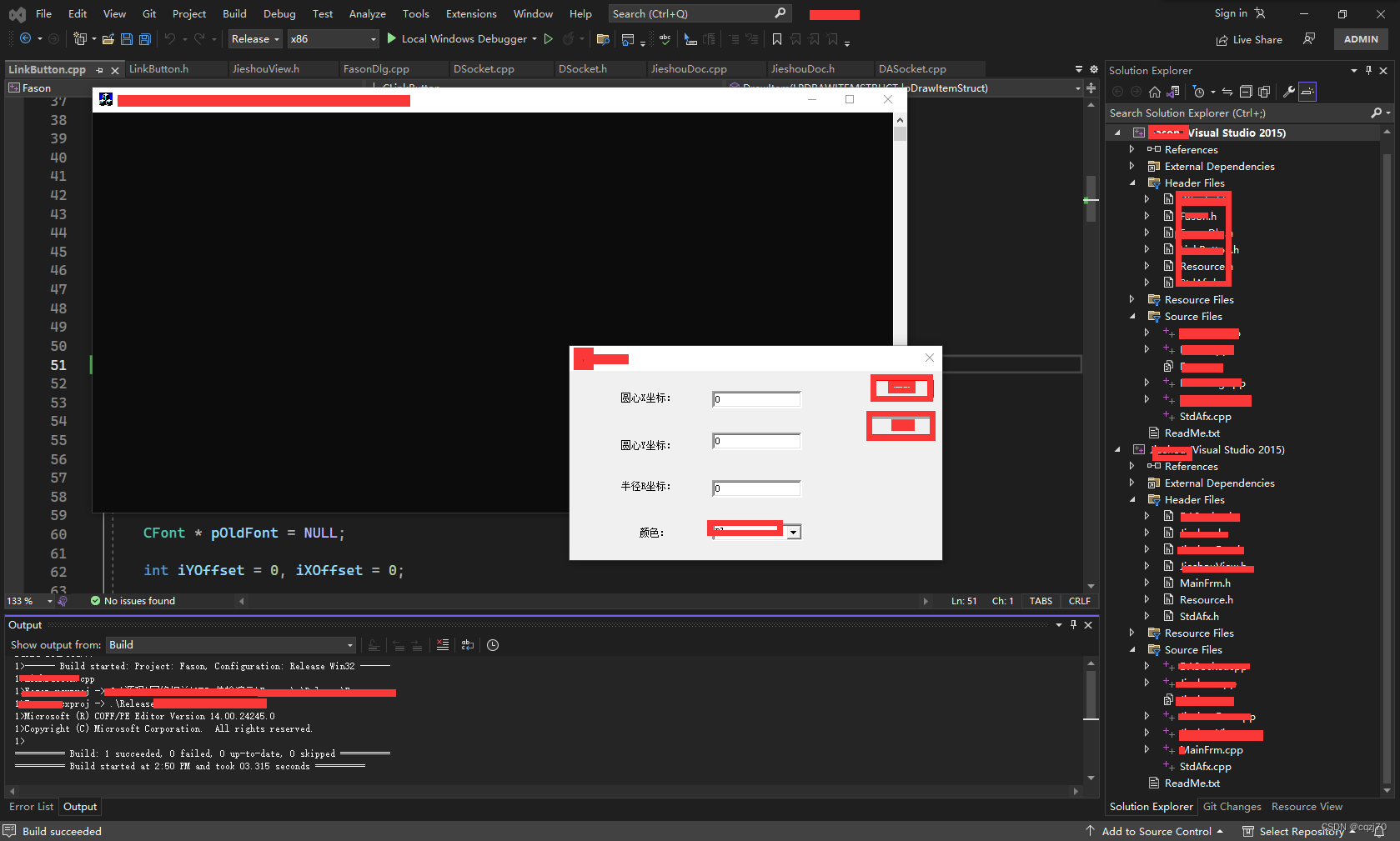Click the search magnifier in Solution Explorer search

pos(1376,113)
